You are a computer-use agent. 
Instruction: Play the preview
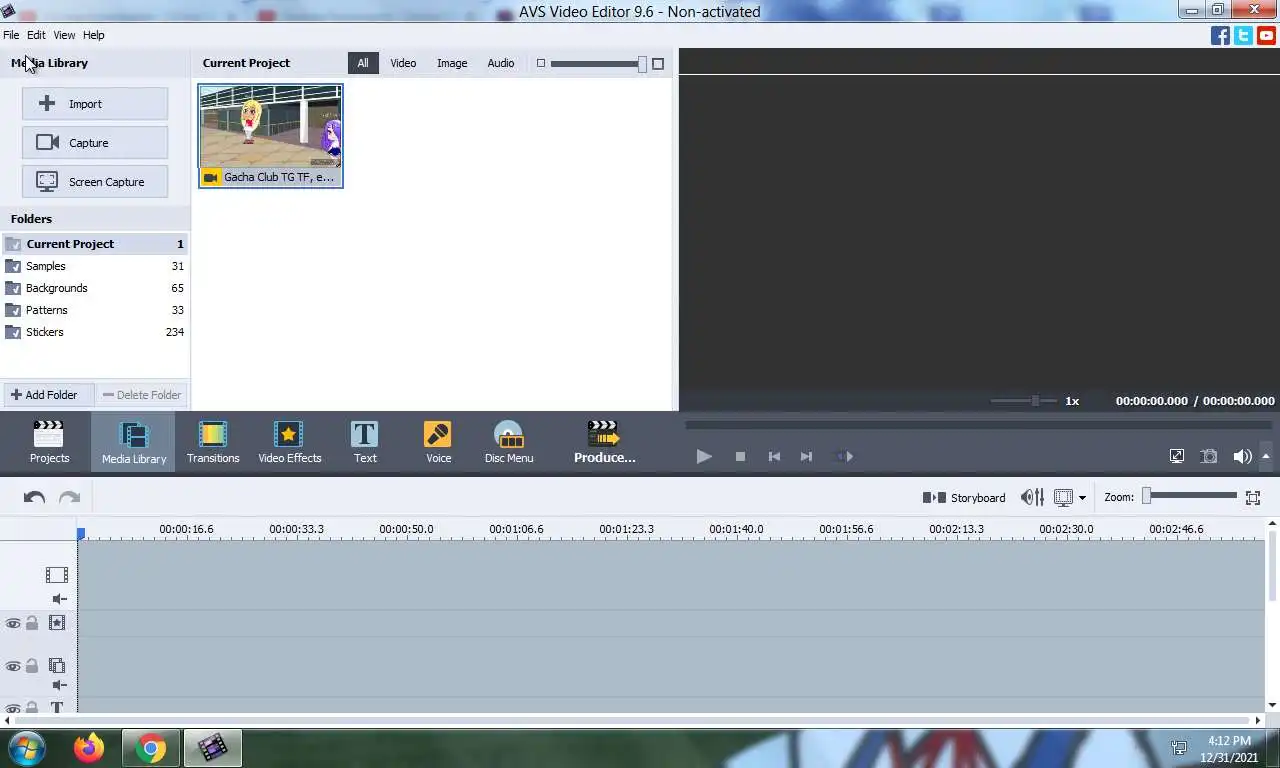click(704, 456)
